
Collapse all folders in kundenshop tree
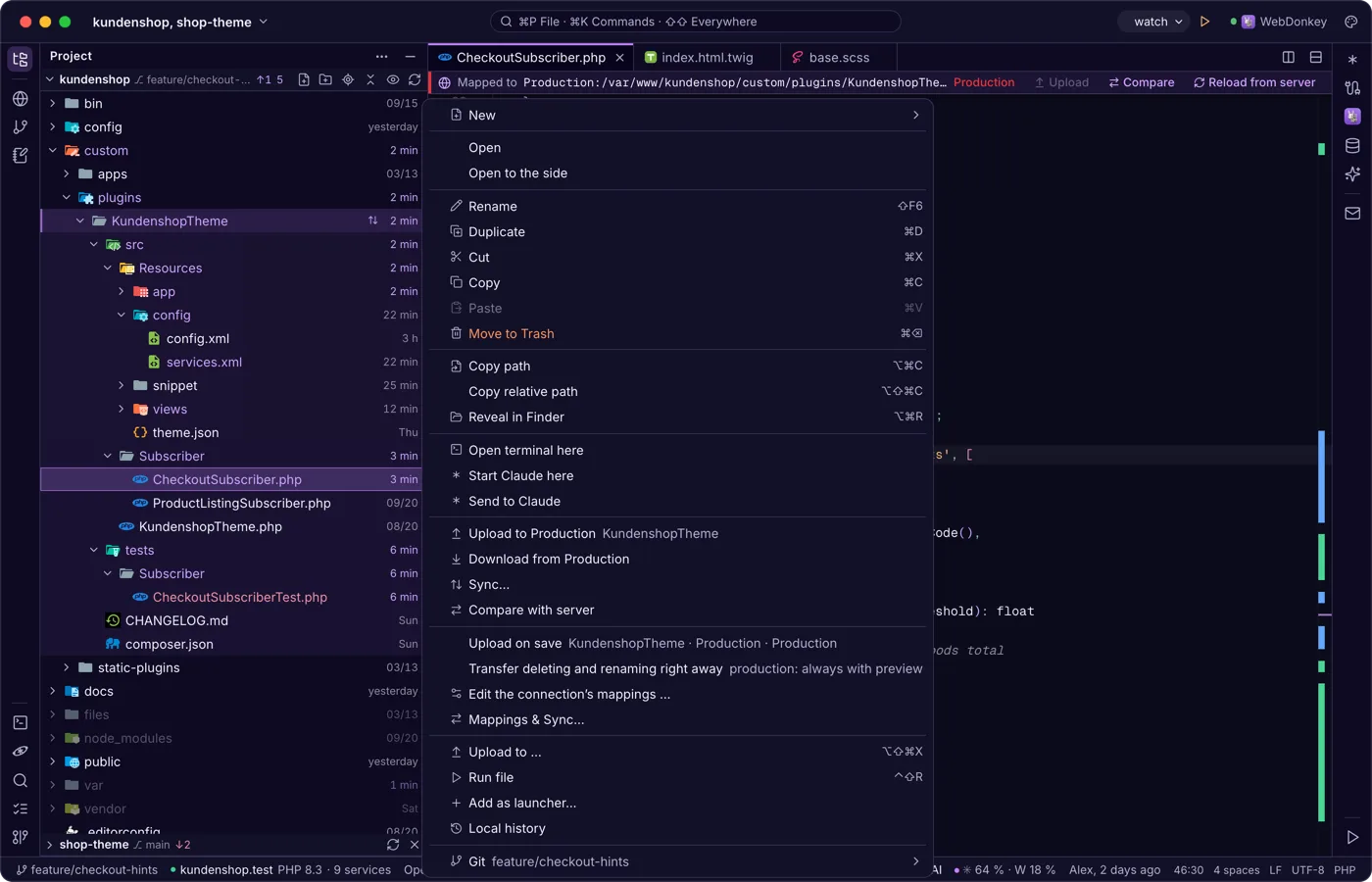tap(370, 79)
